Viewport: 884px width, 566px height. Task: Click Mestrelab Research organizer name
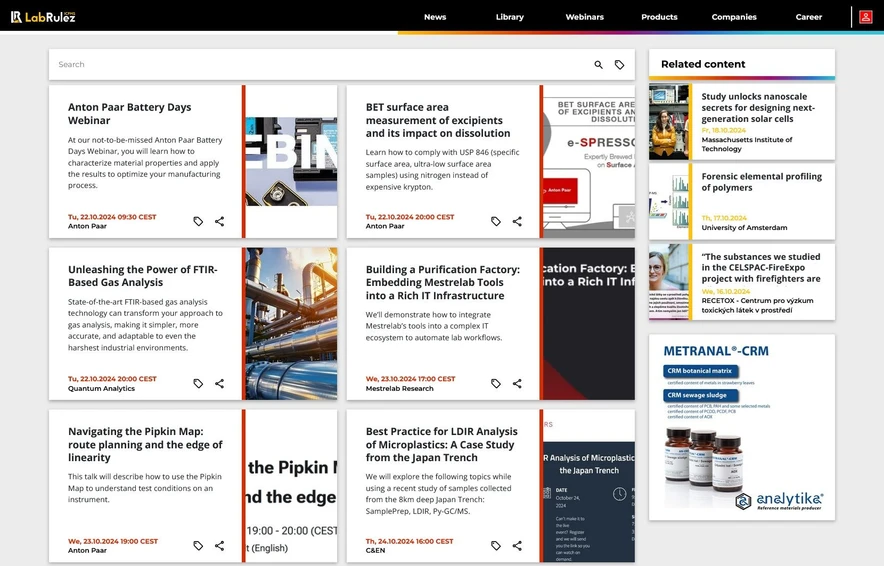tap(399, 388)
